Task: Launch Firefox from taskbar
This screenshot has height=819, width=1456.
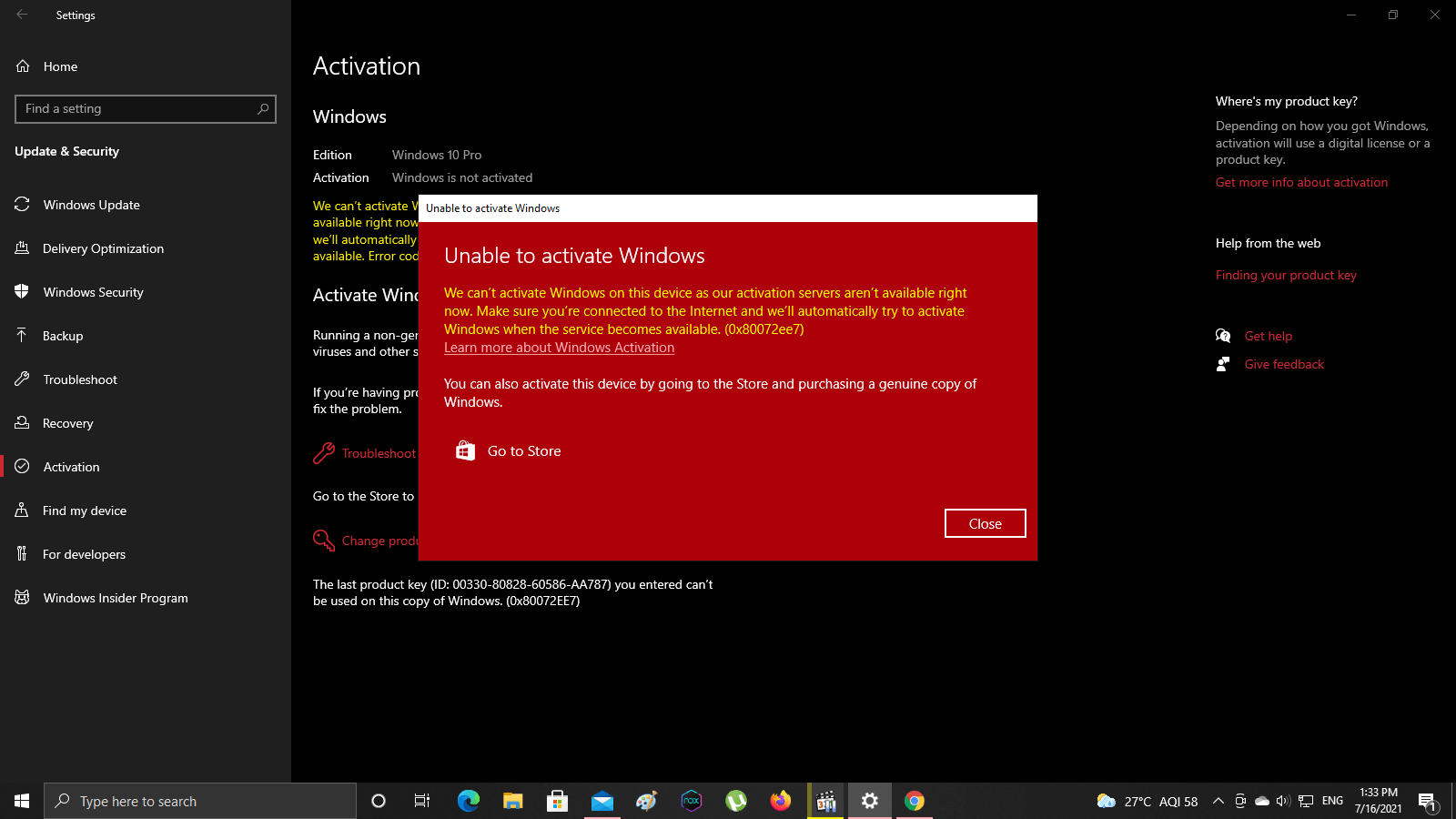Action: coord(780,801)
